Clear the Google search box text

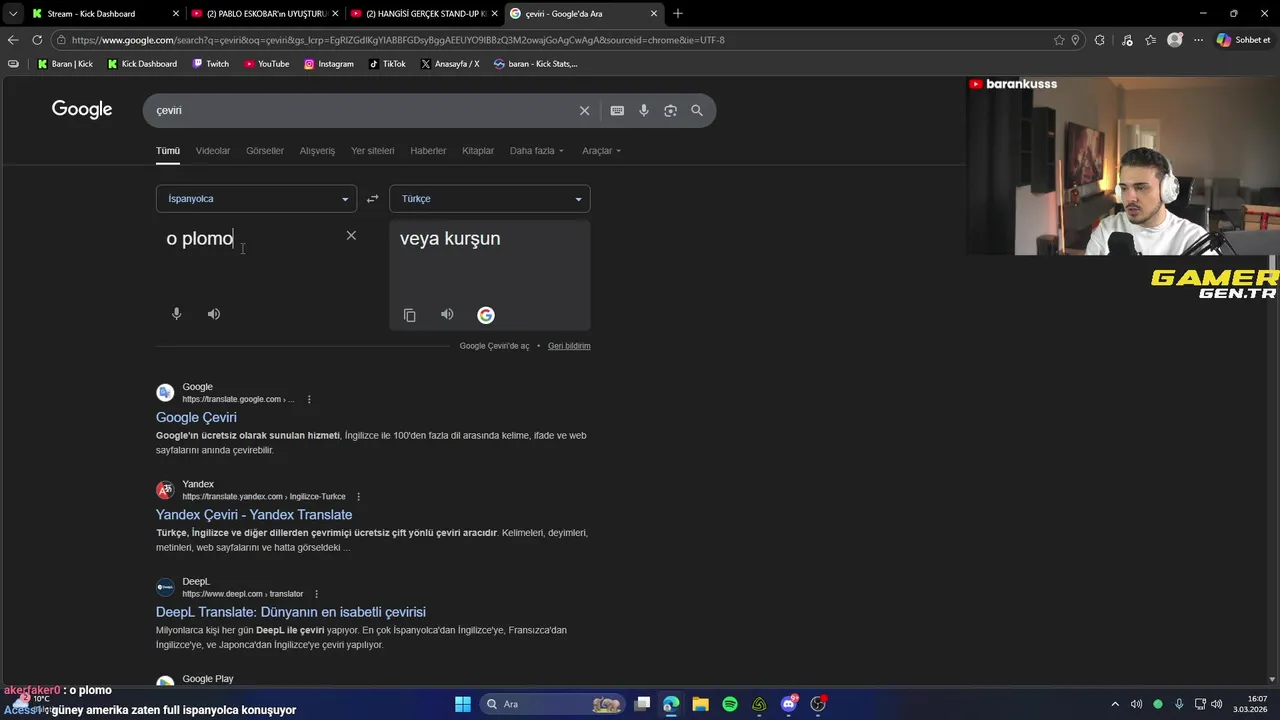(584, 110)
